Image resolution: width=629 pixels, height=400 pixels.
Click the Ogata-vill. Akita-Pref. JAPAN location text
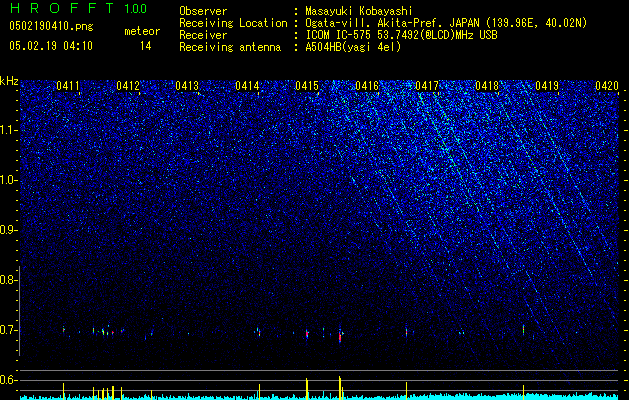[445, 23]
